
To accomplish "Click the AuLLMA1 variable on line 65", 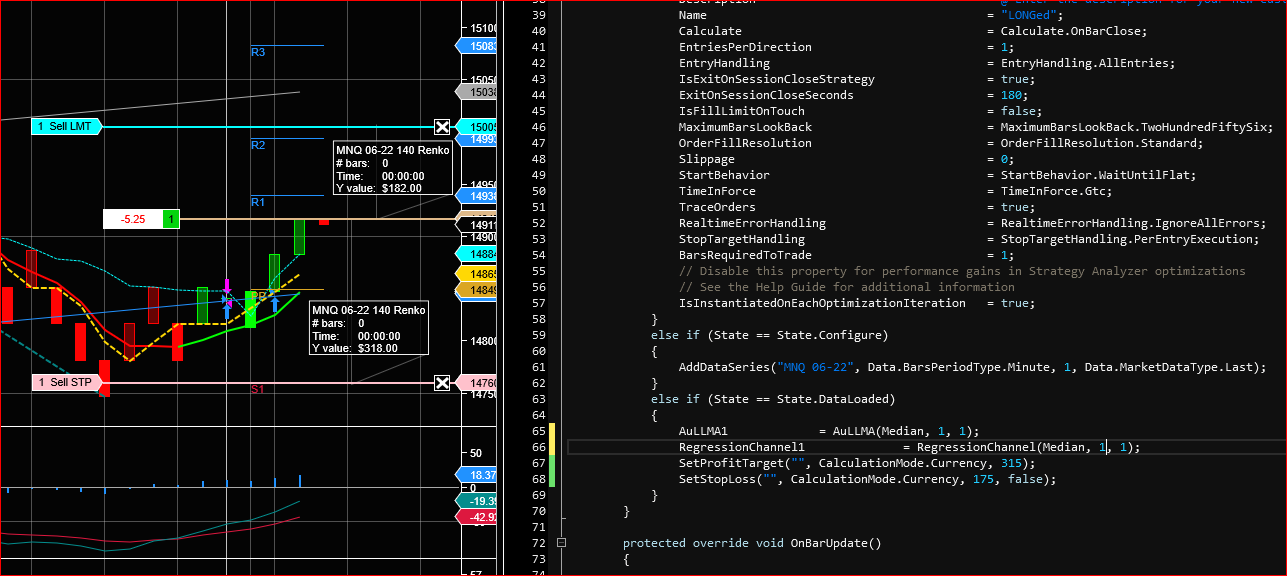I will pos(703,431).
